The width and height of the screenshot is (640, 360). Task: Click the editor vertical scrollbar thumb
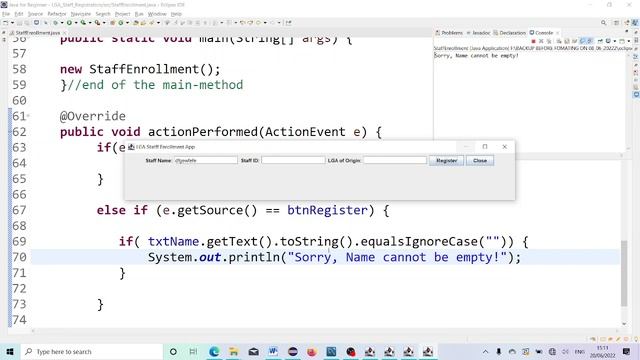[x=624, y=273]
